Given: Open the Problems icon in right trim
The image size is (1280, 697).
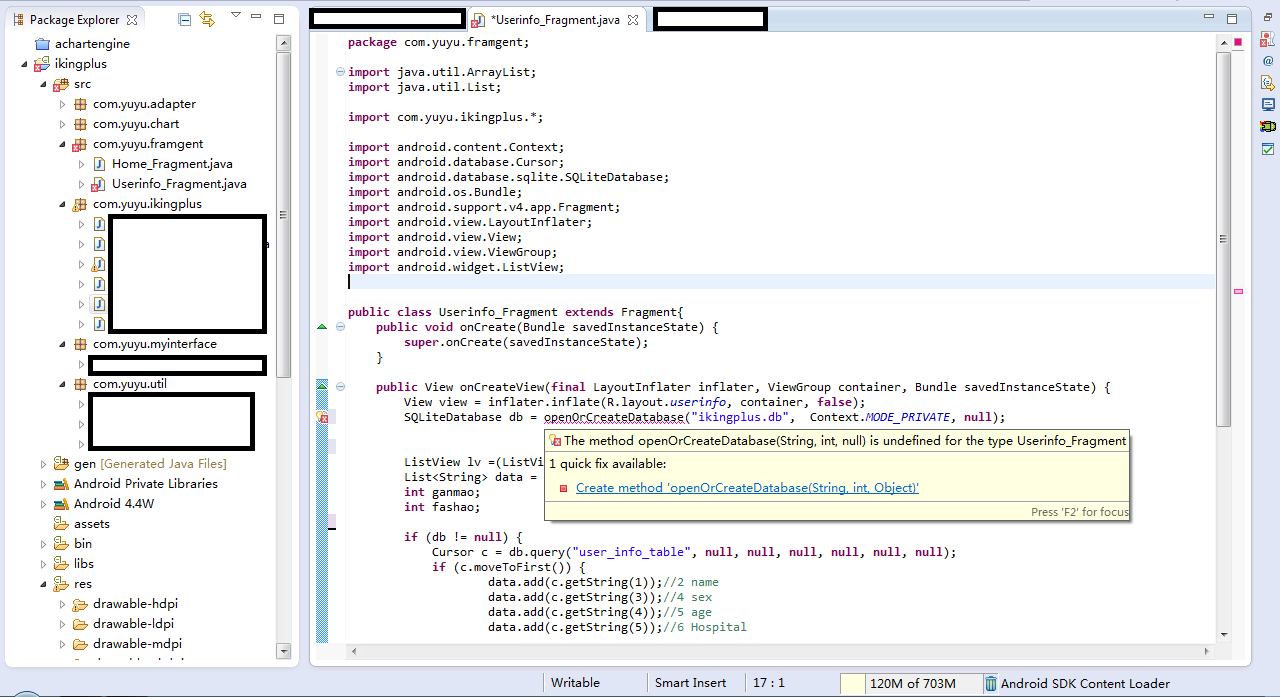Looking at the screenshot, I should coord(1268,40).
